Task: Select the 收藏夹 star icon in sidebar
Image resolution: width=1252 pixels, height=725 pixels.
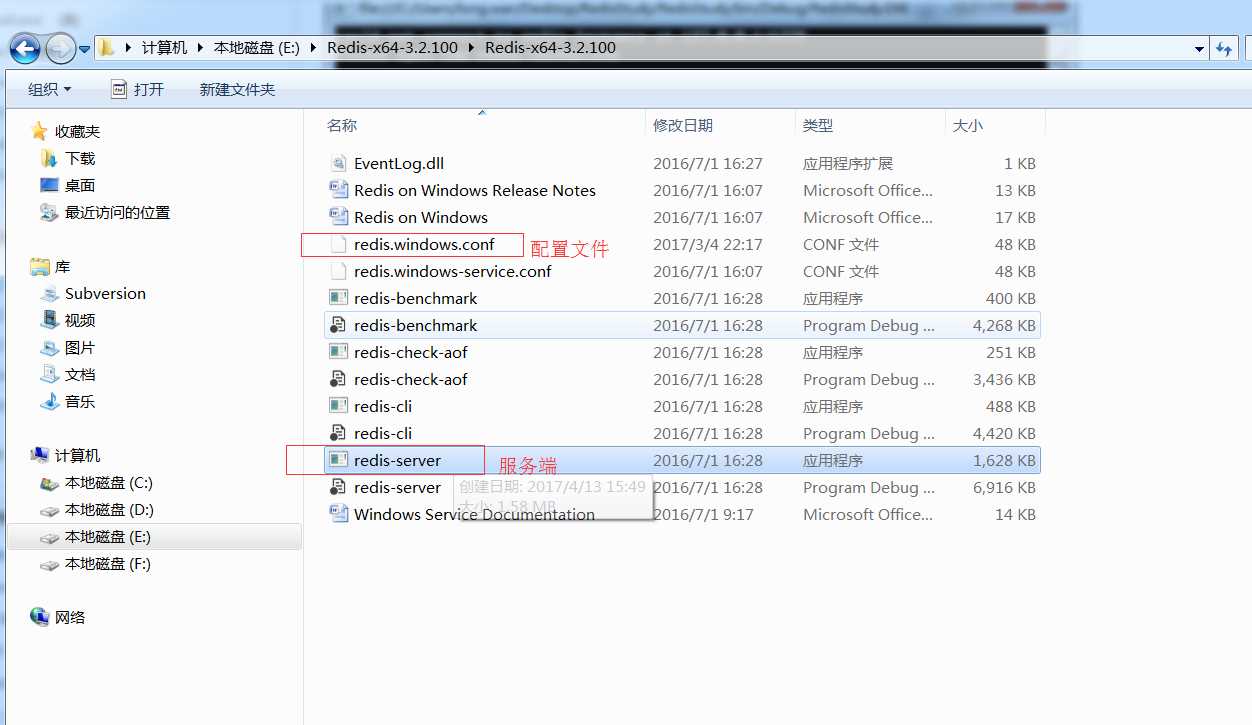Action: (x=39, y=131)
